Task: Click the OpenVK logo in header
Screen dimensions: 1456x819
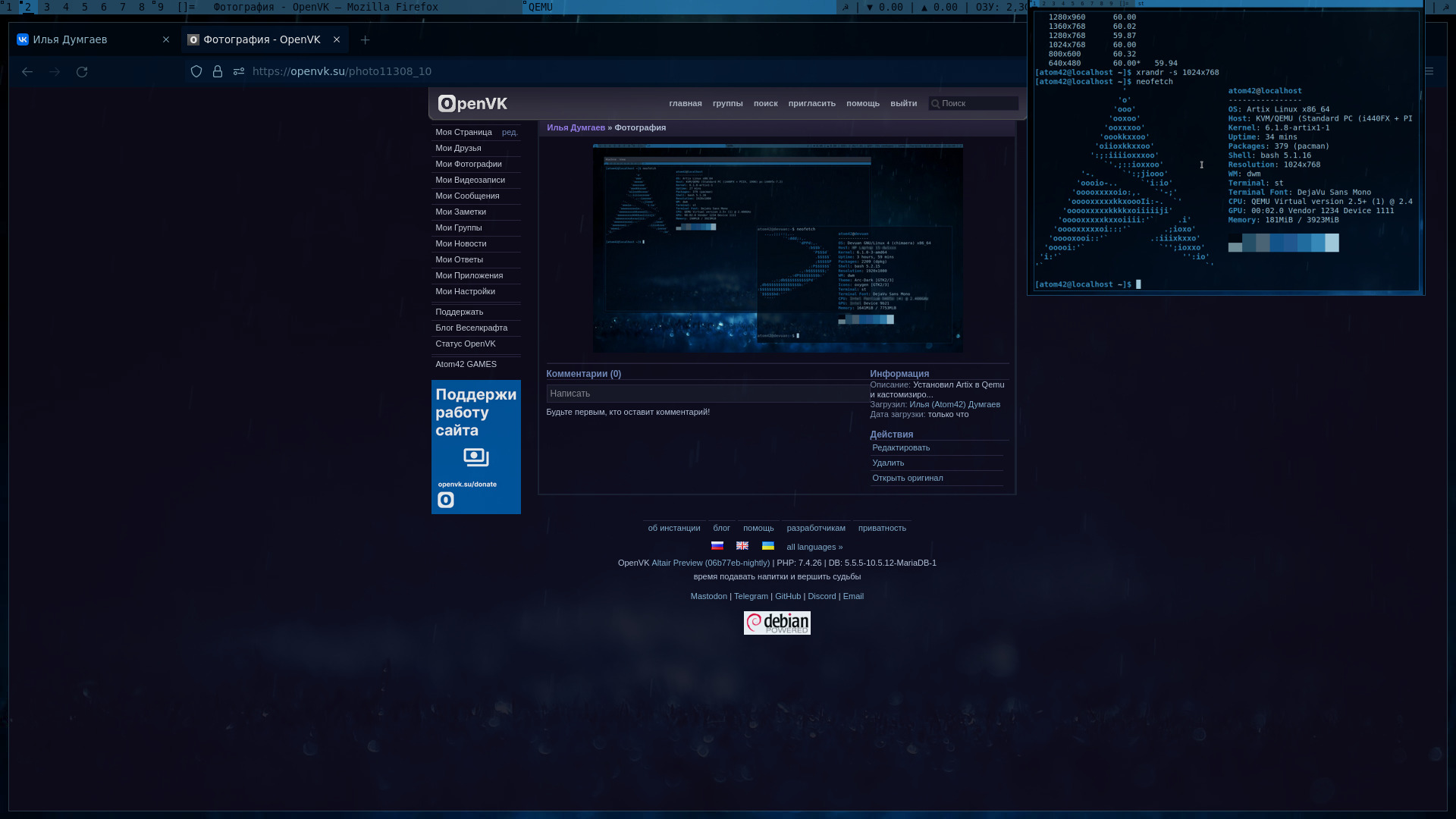Action: coord(472,104)
